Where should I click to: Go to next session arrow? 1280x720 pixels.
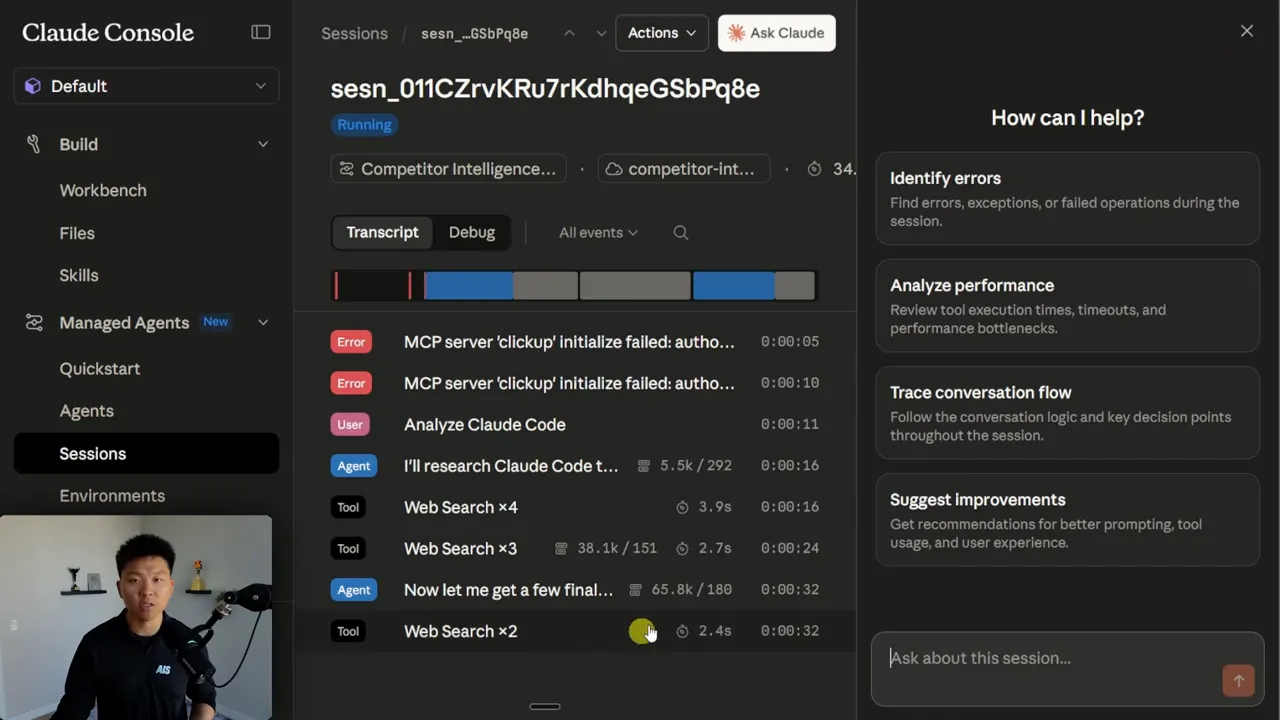(x=601, y=33)
